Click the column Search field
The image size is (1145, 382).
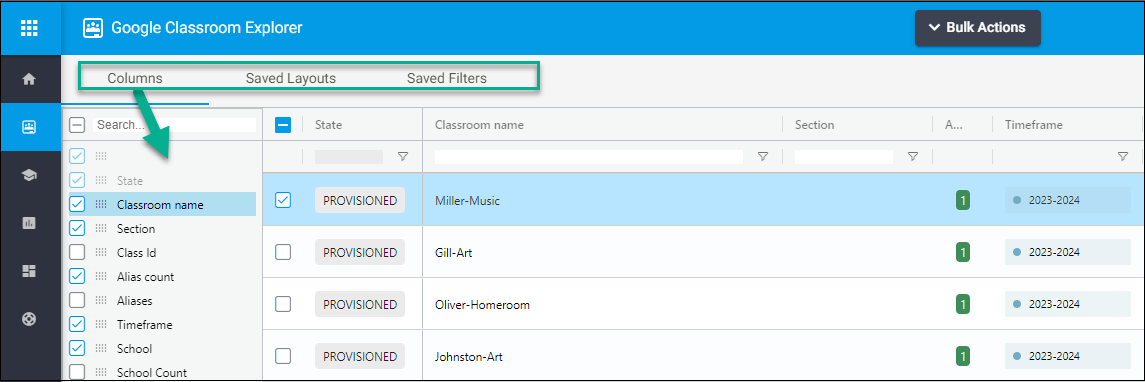[176, 125]
